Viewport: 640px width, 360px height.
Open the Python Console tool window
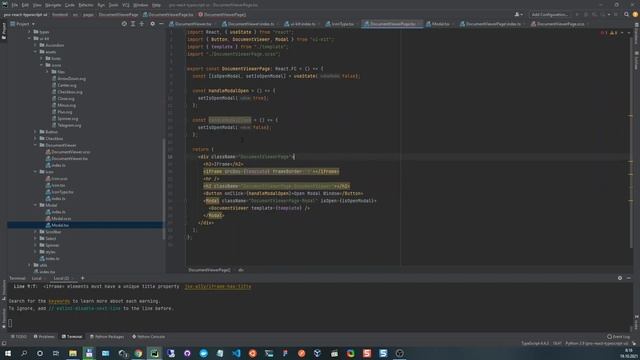[x=149, y=337]
